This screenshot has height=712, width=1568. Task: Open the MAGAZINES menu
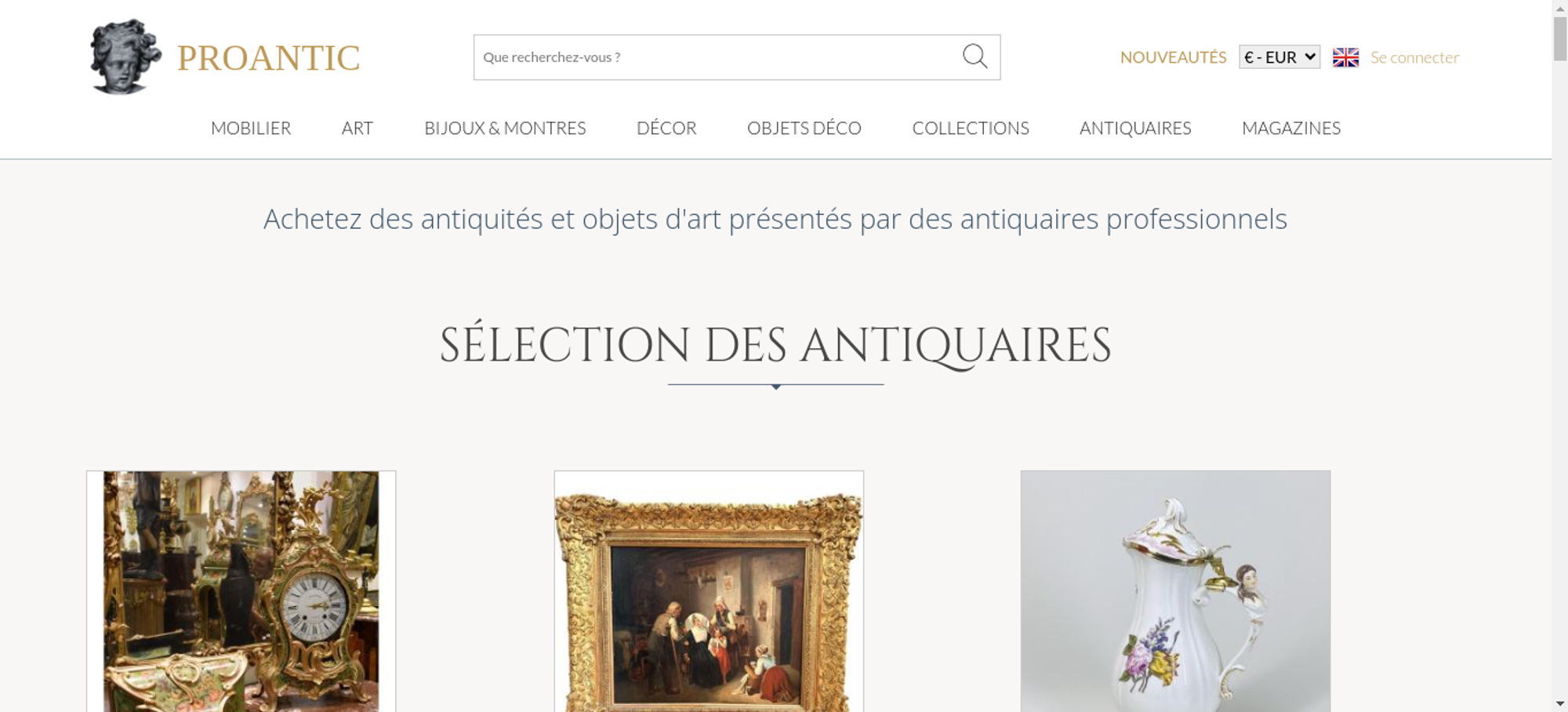pyautogui.click(x=1291, y=128)
